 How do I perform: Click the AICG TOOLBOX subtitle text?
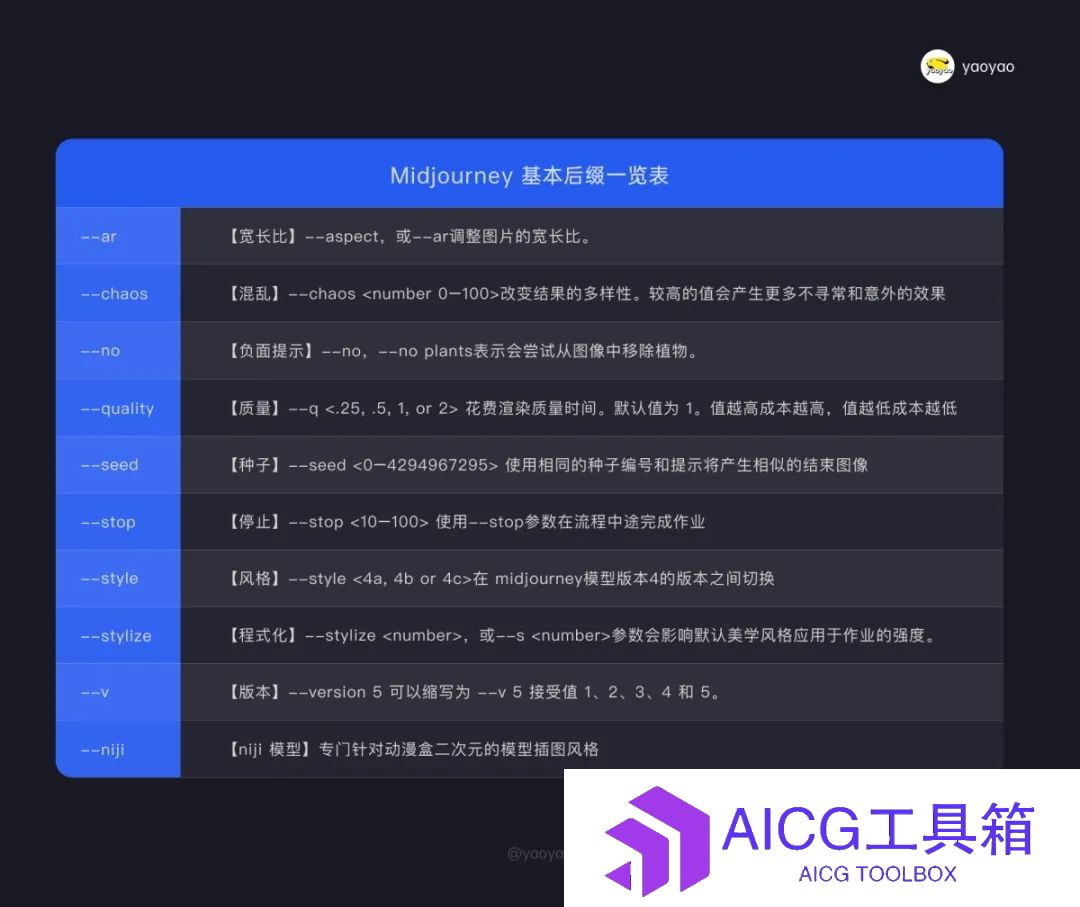878,874
